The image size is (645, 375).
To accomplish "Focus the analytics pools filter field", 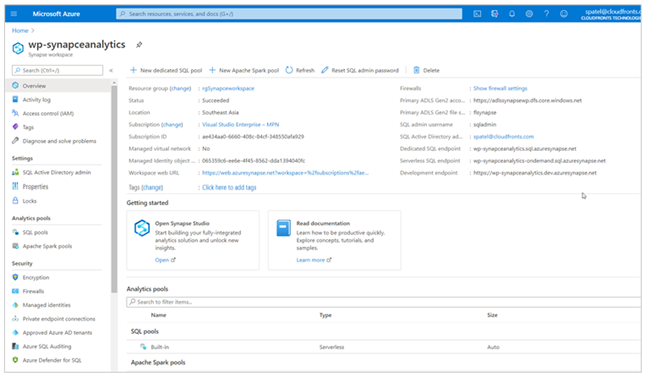I will point(383,302).
